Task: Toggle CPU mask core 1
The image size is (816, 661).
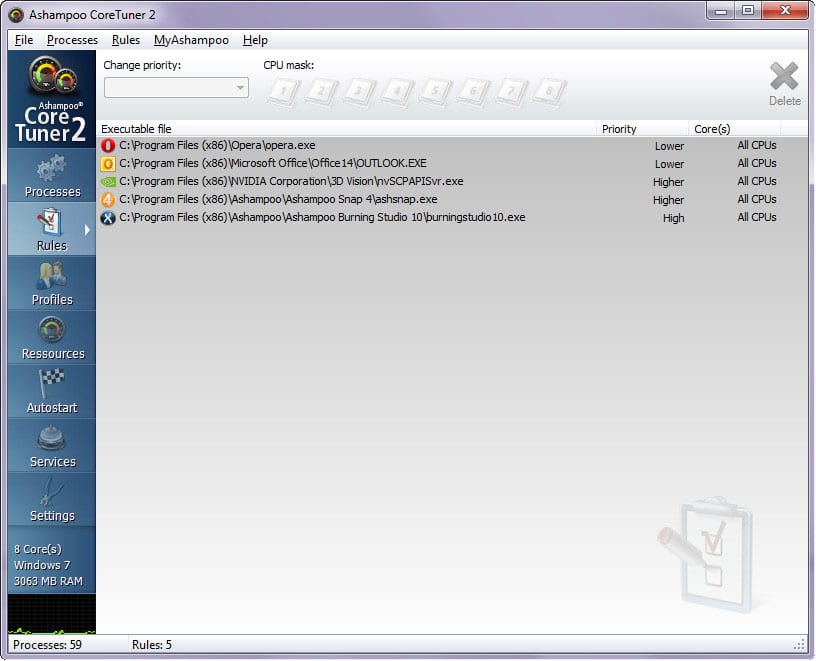Action: click(284, 92)
